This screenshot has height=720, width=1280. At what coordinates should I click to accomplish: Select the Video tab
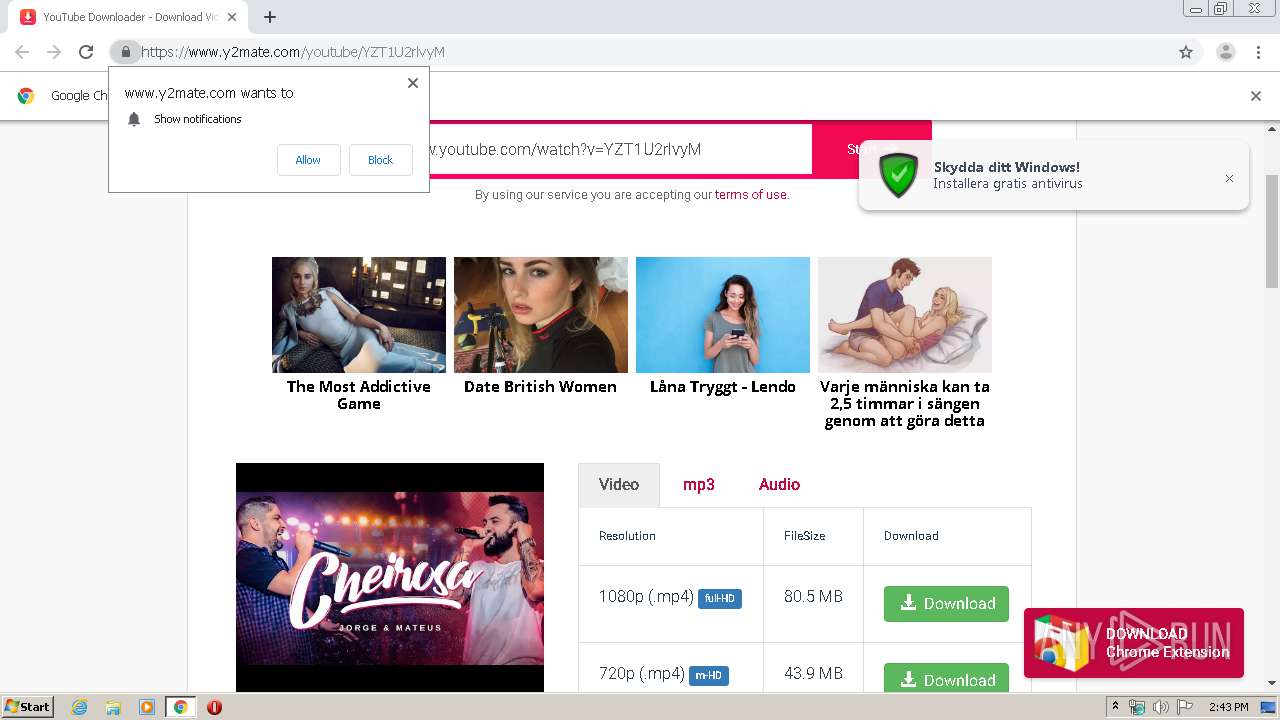(x=619, y=485)
